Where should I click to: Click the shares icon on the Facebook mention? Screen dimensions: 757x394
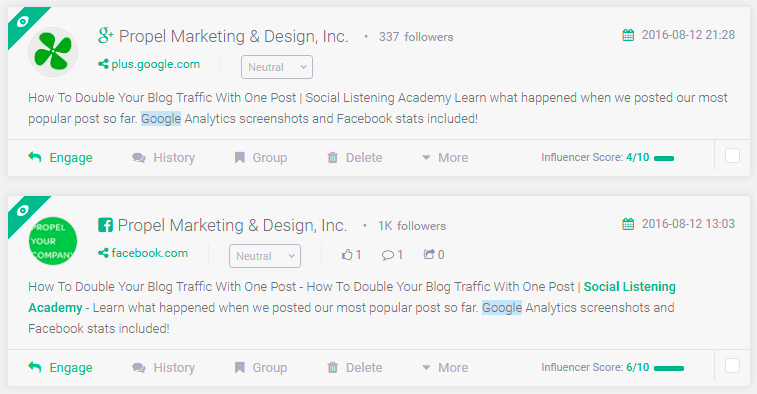tap(429, 254)
